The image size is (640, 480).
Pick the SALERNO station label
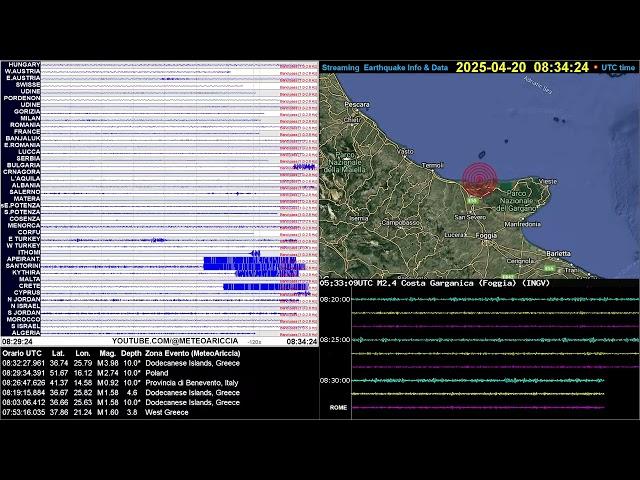pos(25,192)
